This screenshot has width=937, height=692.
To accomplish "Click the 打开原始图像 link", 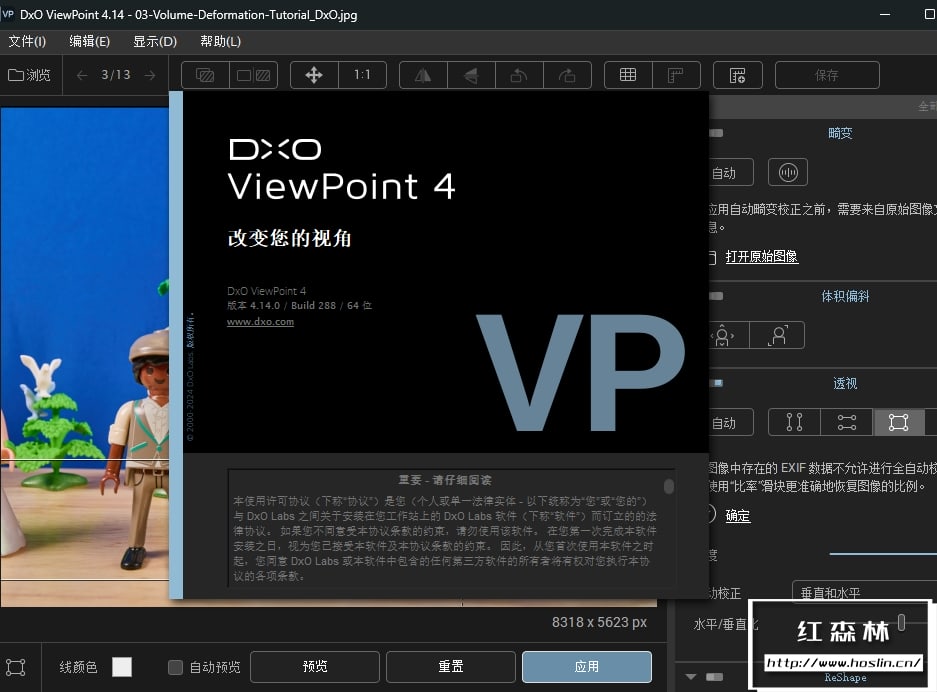I will (x=762, y=256).
